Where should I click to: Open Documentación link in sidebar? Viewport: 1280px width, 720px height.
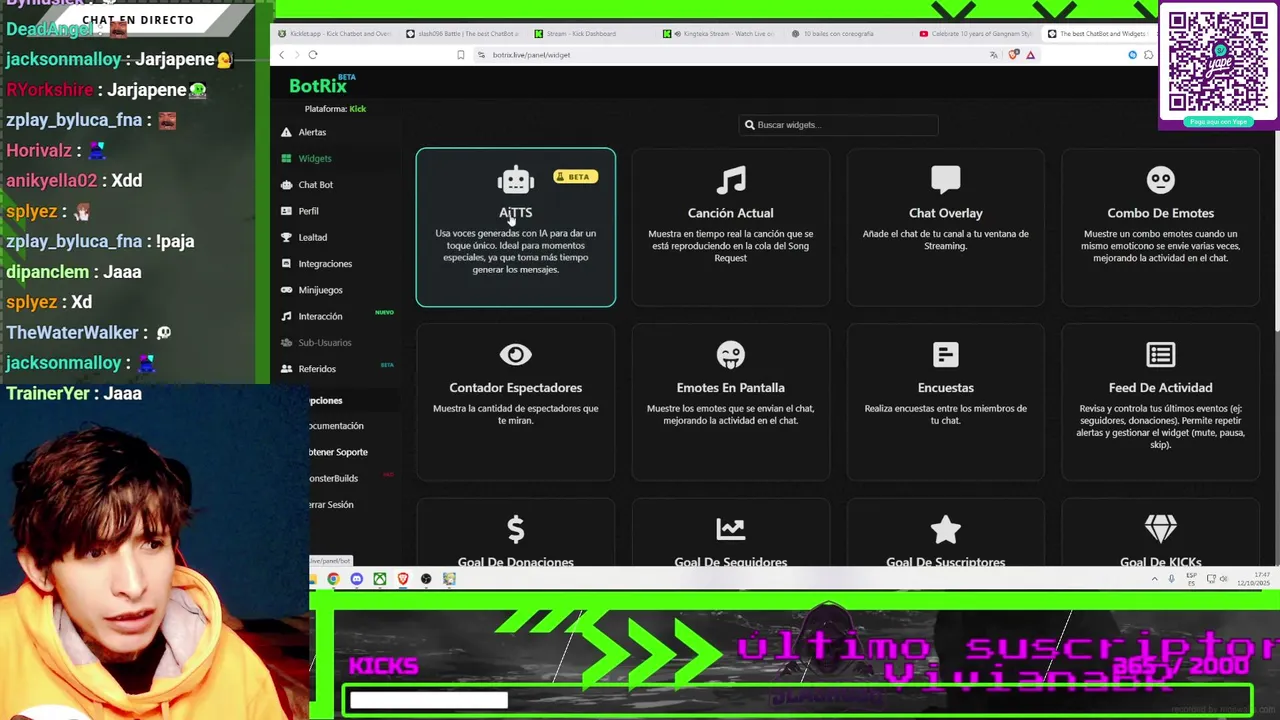[x=336, y=426]
